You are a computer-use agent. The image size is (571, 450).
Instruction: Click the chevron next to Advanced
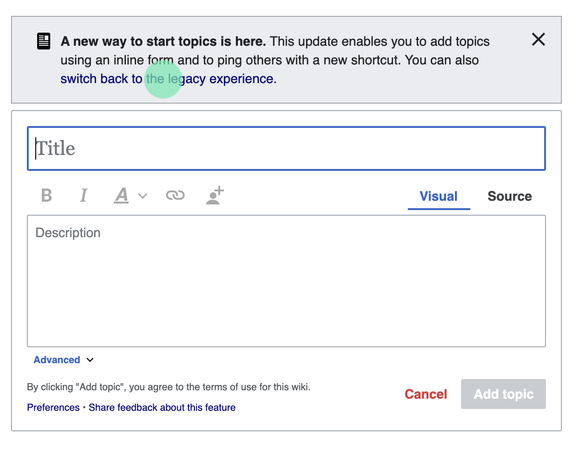(90, 360)
